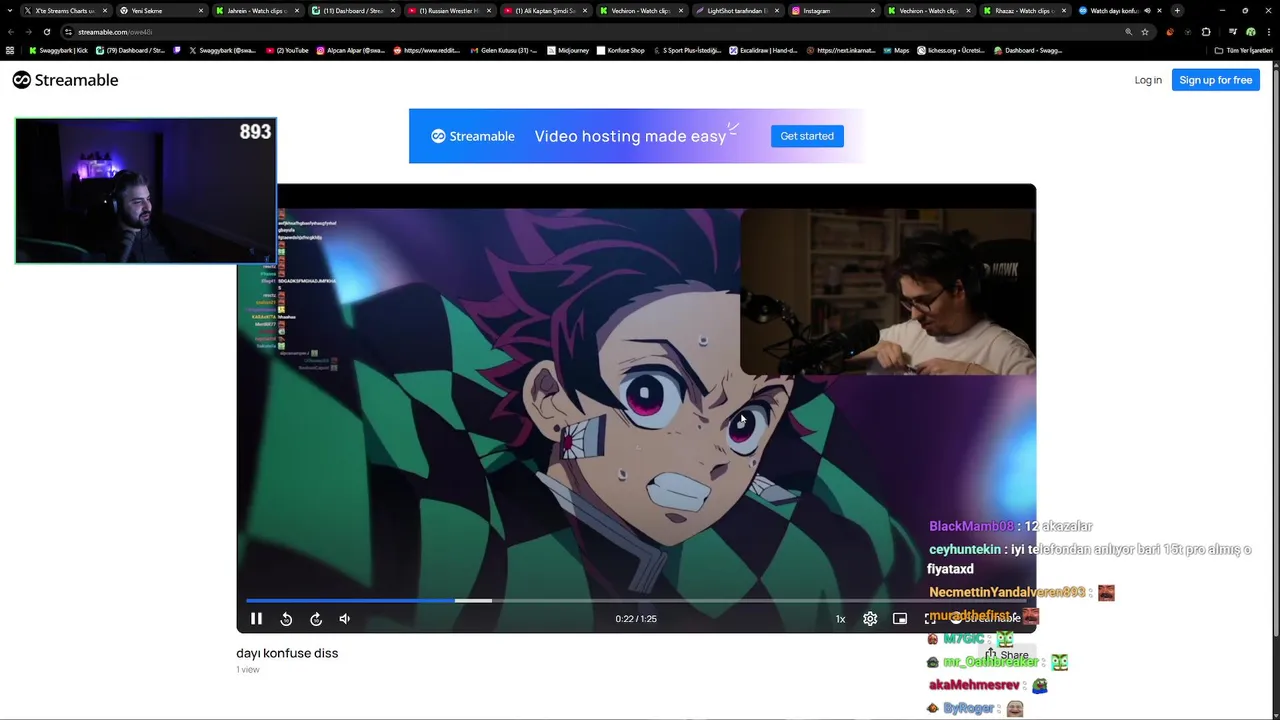This screenshot has height=720, width=1280.
Task: Open the Log in link
Action: click(1148, 80)
